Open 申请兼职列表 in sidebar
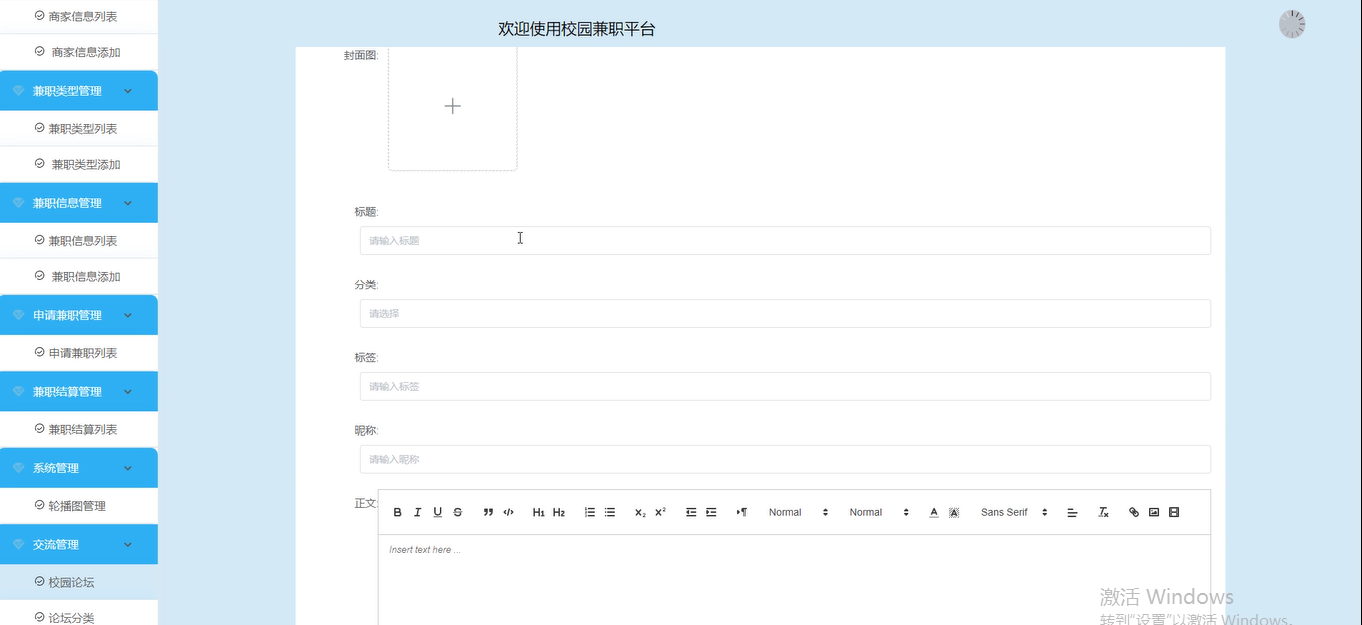 [x=79, y=353]
